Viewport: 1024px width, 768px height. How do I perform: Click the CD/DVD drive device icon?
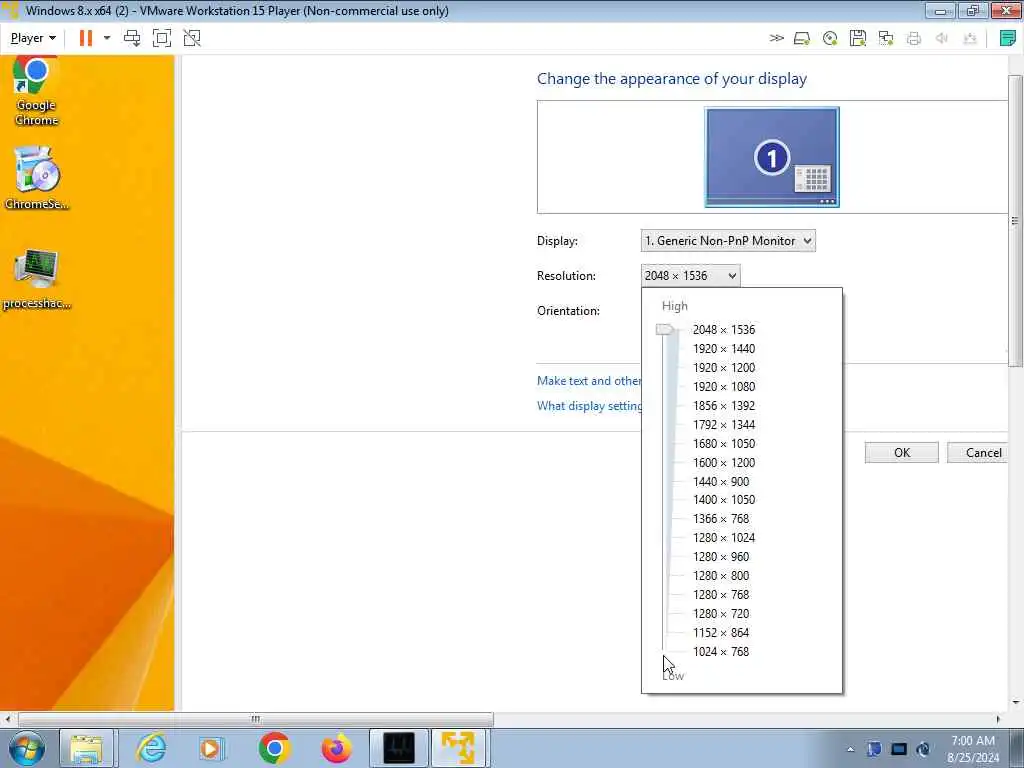(x=830, y=39)
